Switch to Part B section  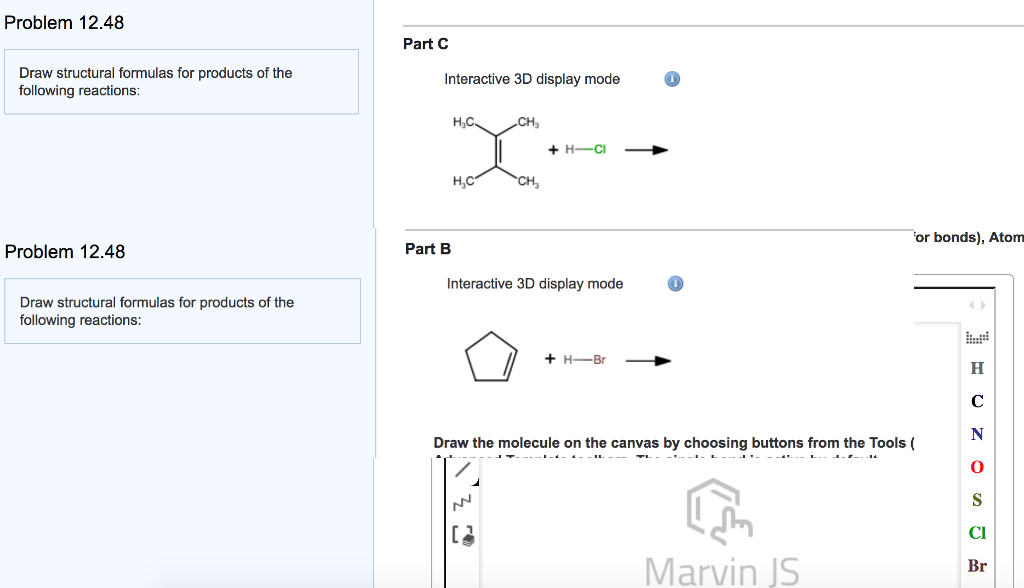tap(426, 248)
